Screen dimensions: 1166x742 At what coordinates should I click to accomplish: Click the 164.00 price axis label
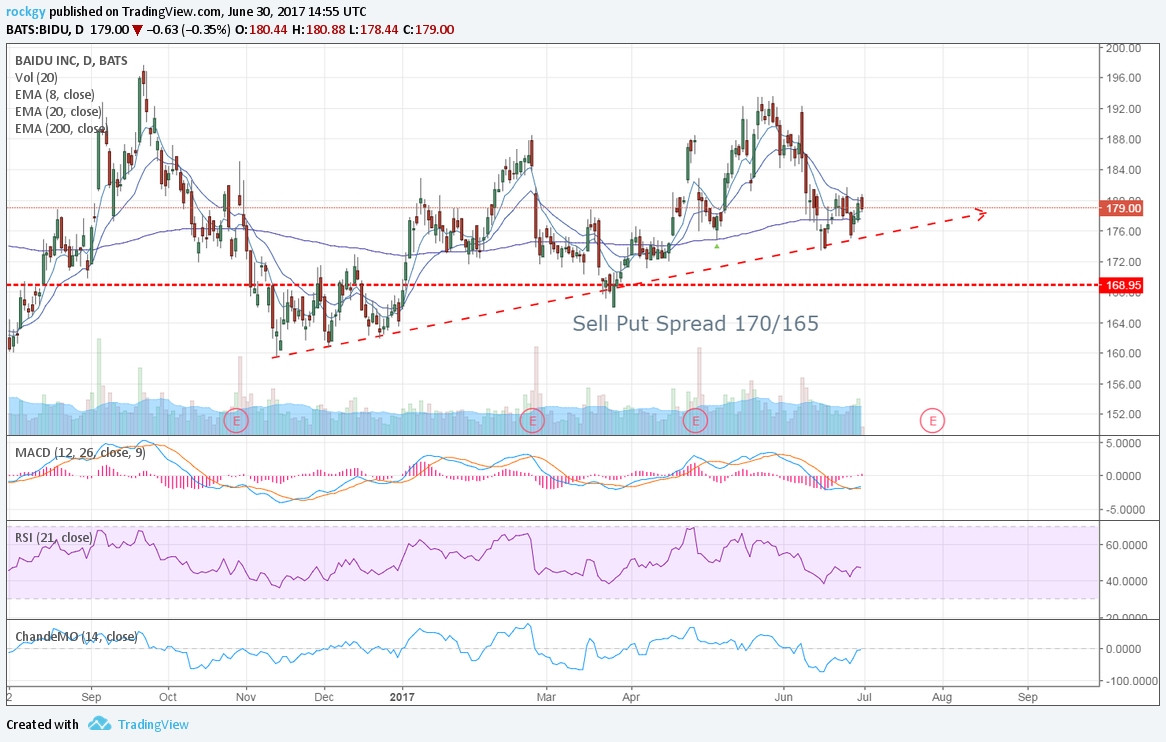point(1124,323)
